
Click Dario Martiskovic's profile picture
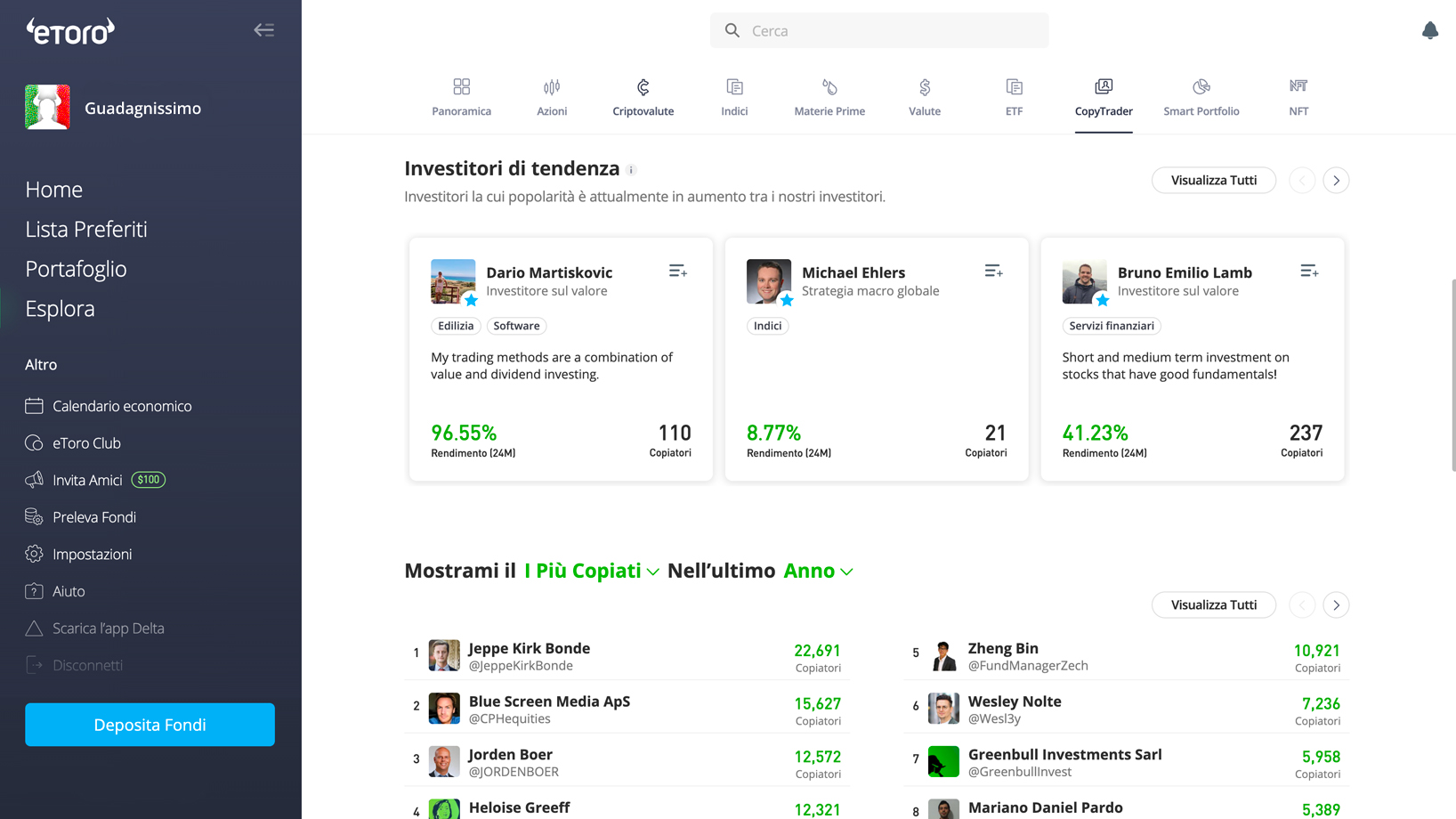(453, 281)
